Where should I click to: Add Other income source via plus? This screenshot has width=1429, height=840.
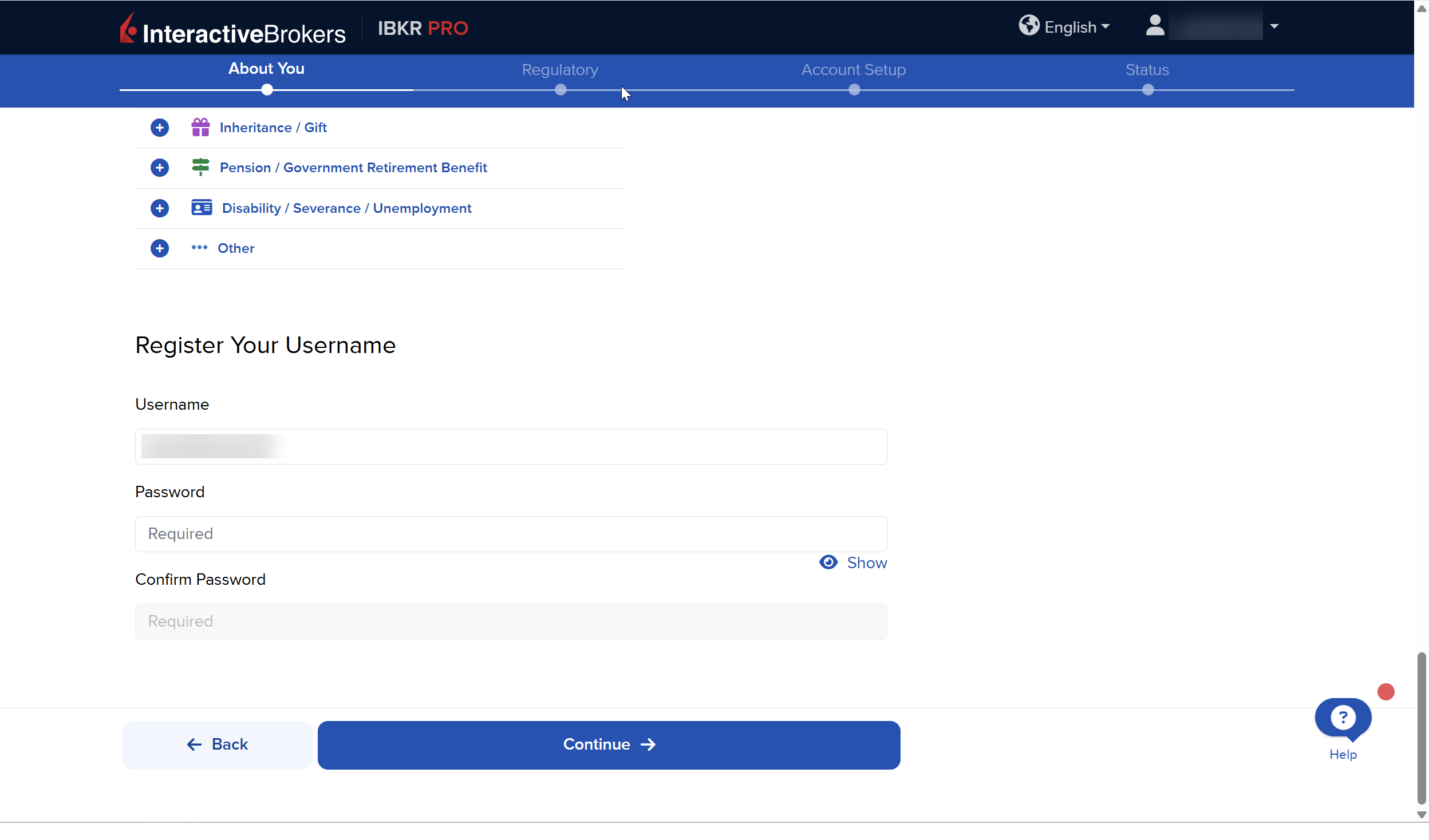coord(160,248)
